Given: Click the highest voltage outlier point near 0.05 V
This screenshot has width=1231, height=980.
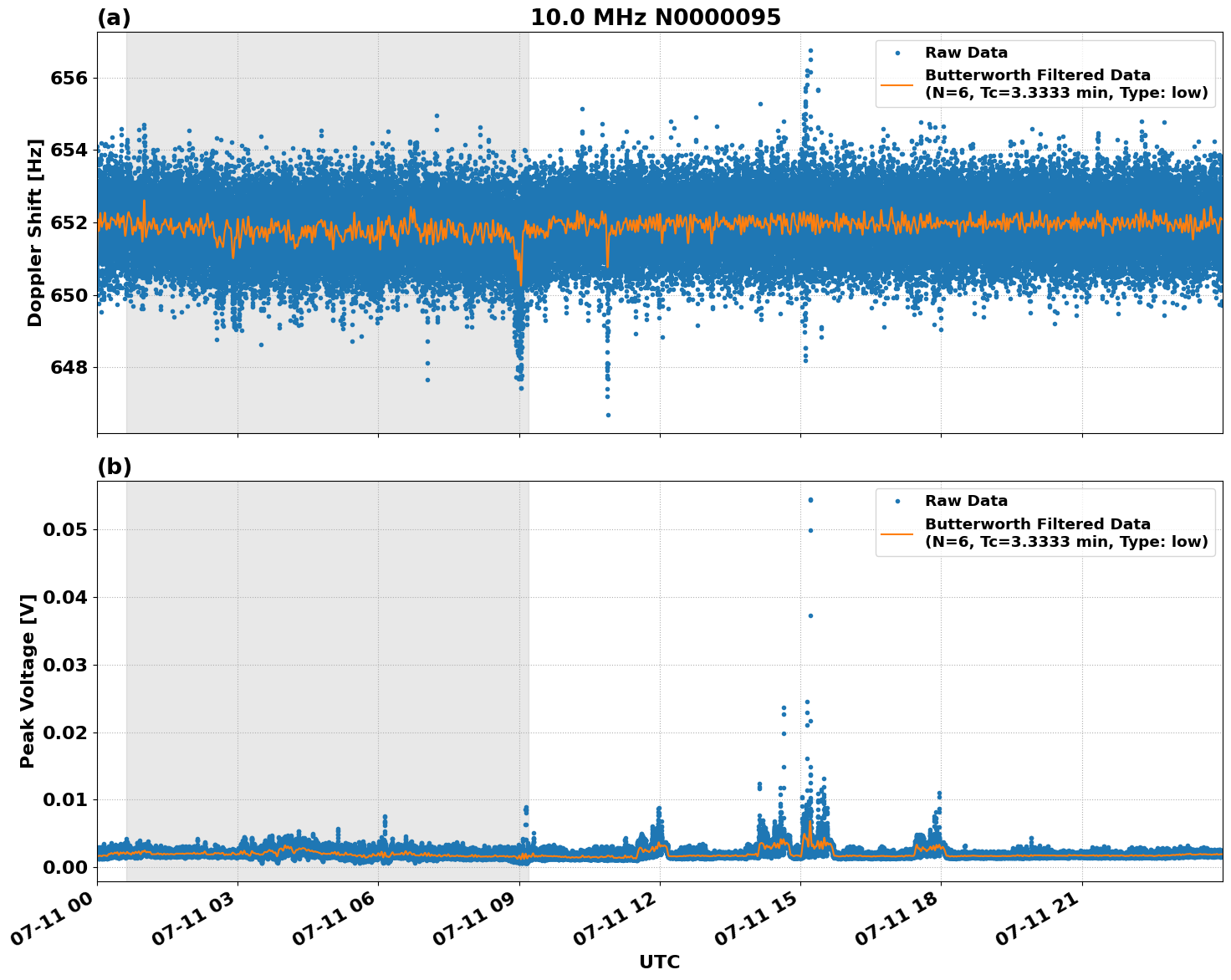Looking at the screenshot, I should click(x=810, y=499).
